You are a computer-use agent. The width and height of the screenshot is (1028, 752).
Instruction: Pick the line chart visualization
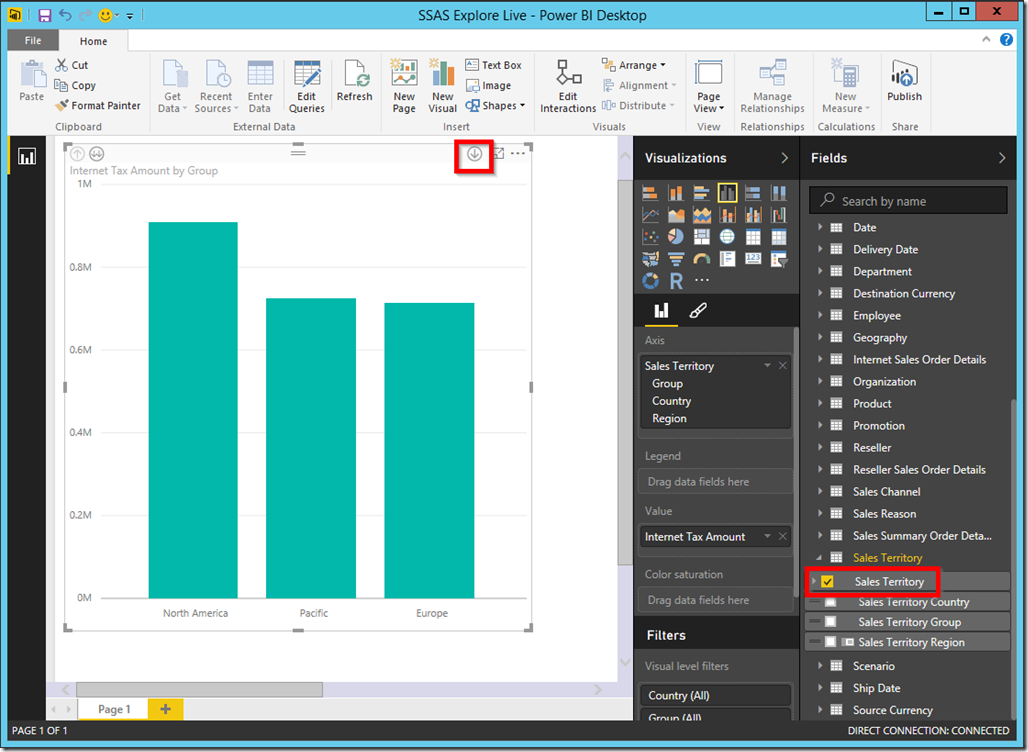click(x=650, y=215)
